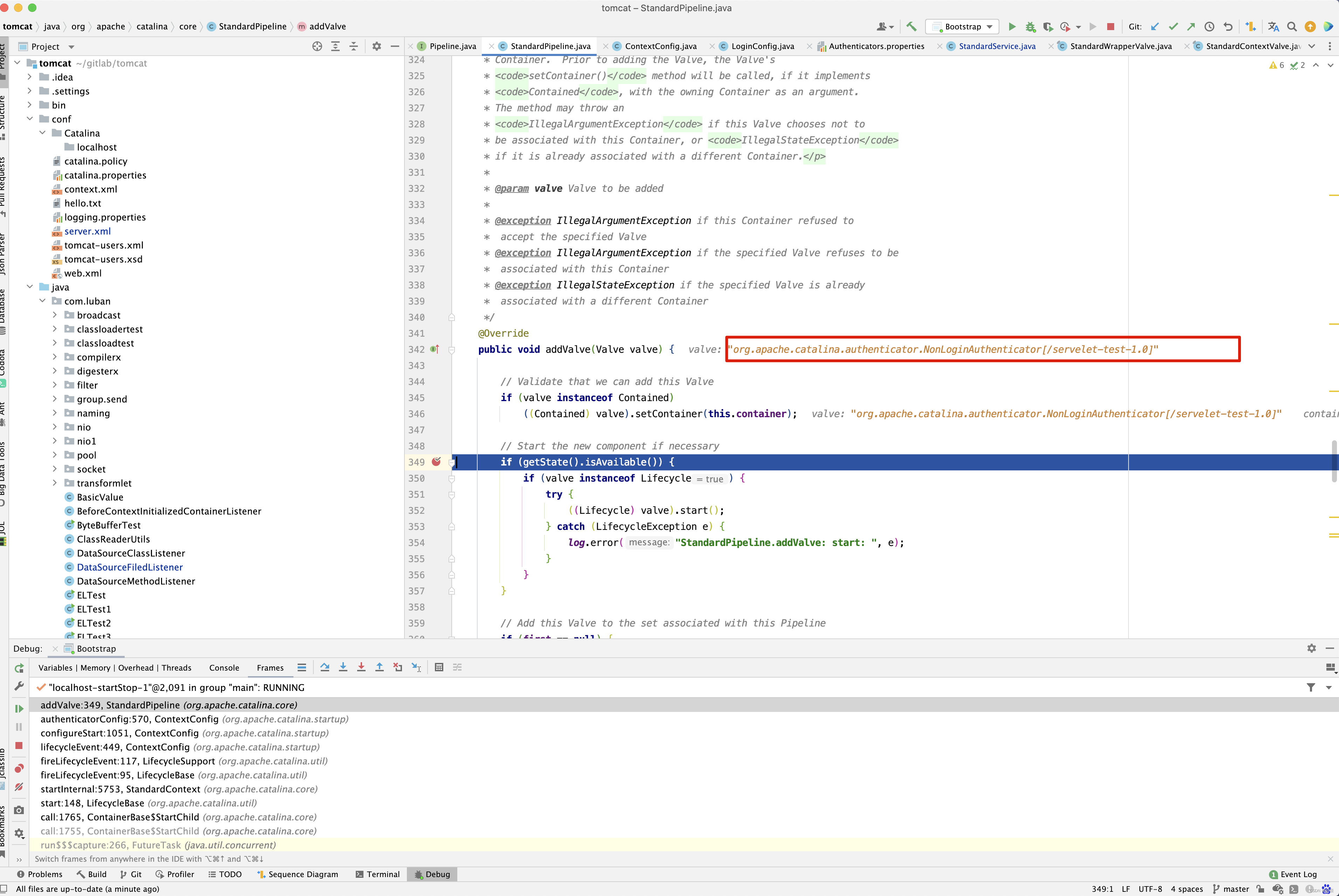Viewport: 1339px width, 896px height.
Task: Click the editor vertical scrollbar thumb
Action: tap(1334, 461)
